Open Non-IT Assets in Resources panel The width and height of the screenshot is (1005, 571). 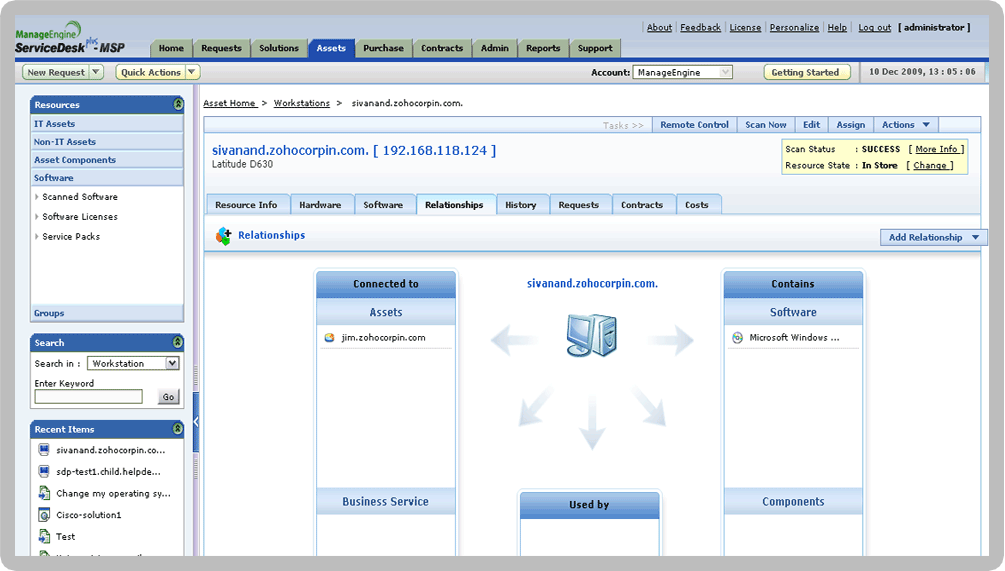coord(106,142)
